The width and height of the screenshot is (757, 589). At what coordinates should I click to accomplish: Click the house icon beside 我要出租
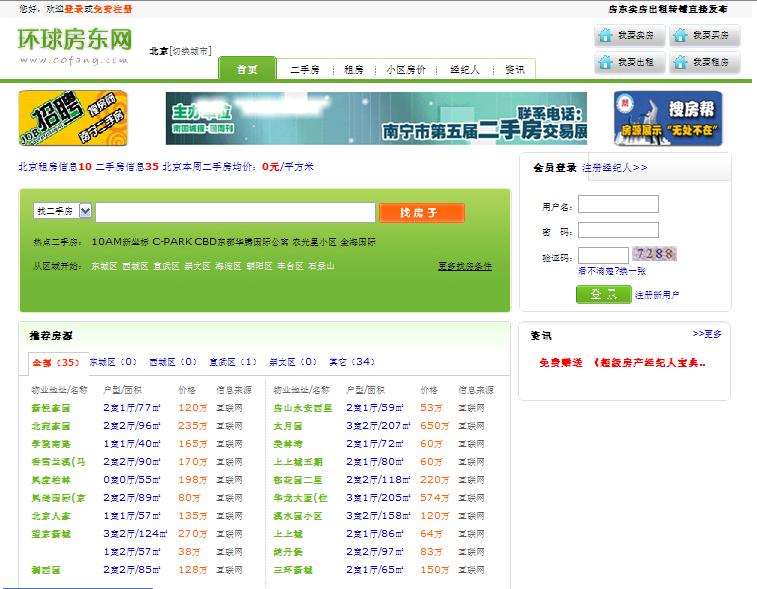coord(605,62)
